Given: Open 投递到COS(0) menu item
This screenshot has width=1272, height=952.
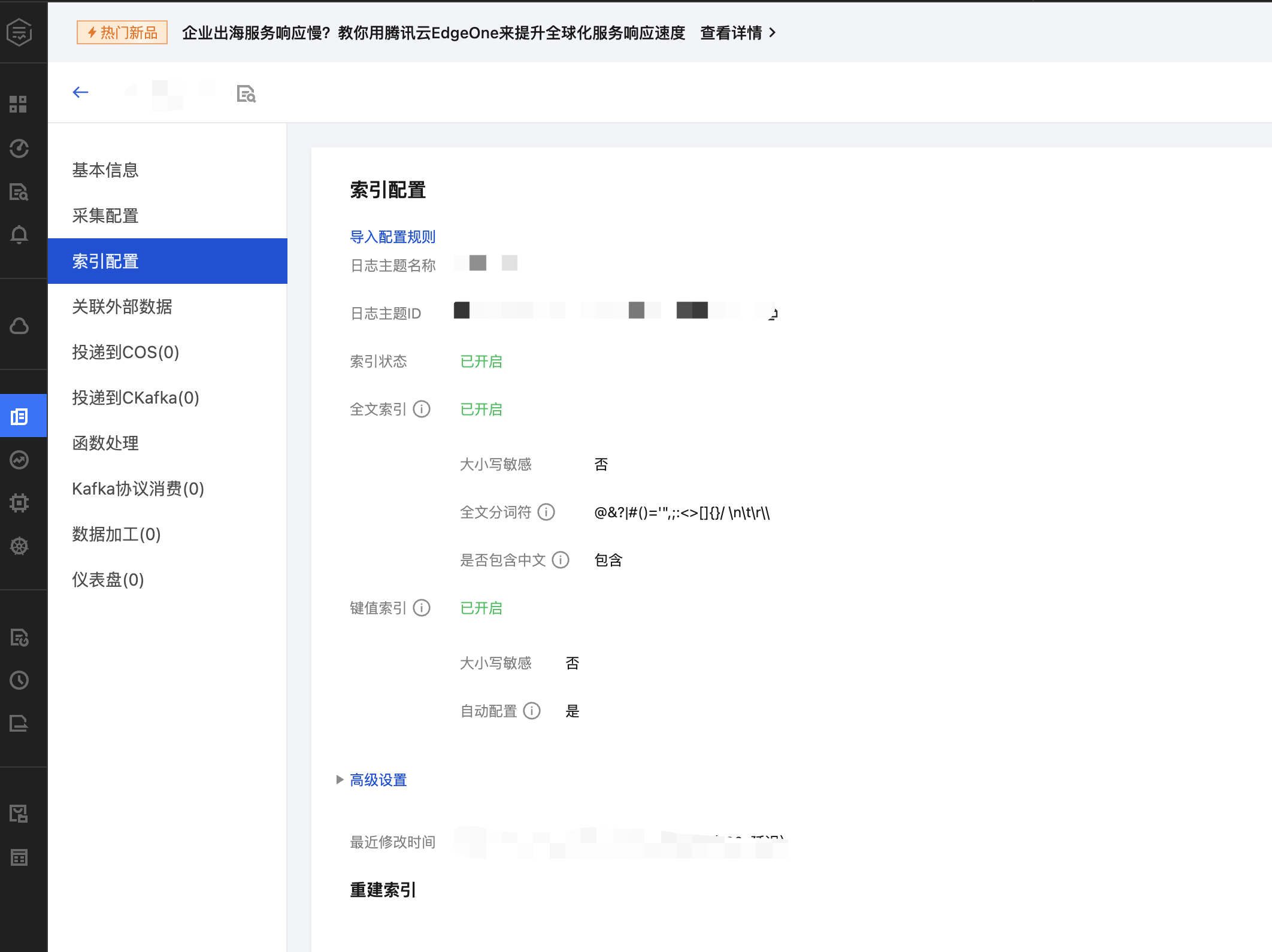Looking at the screenshot, I should pos(126,352).
